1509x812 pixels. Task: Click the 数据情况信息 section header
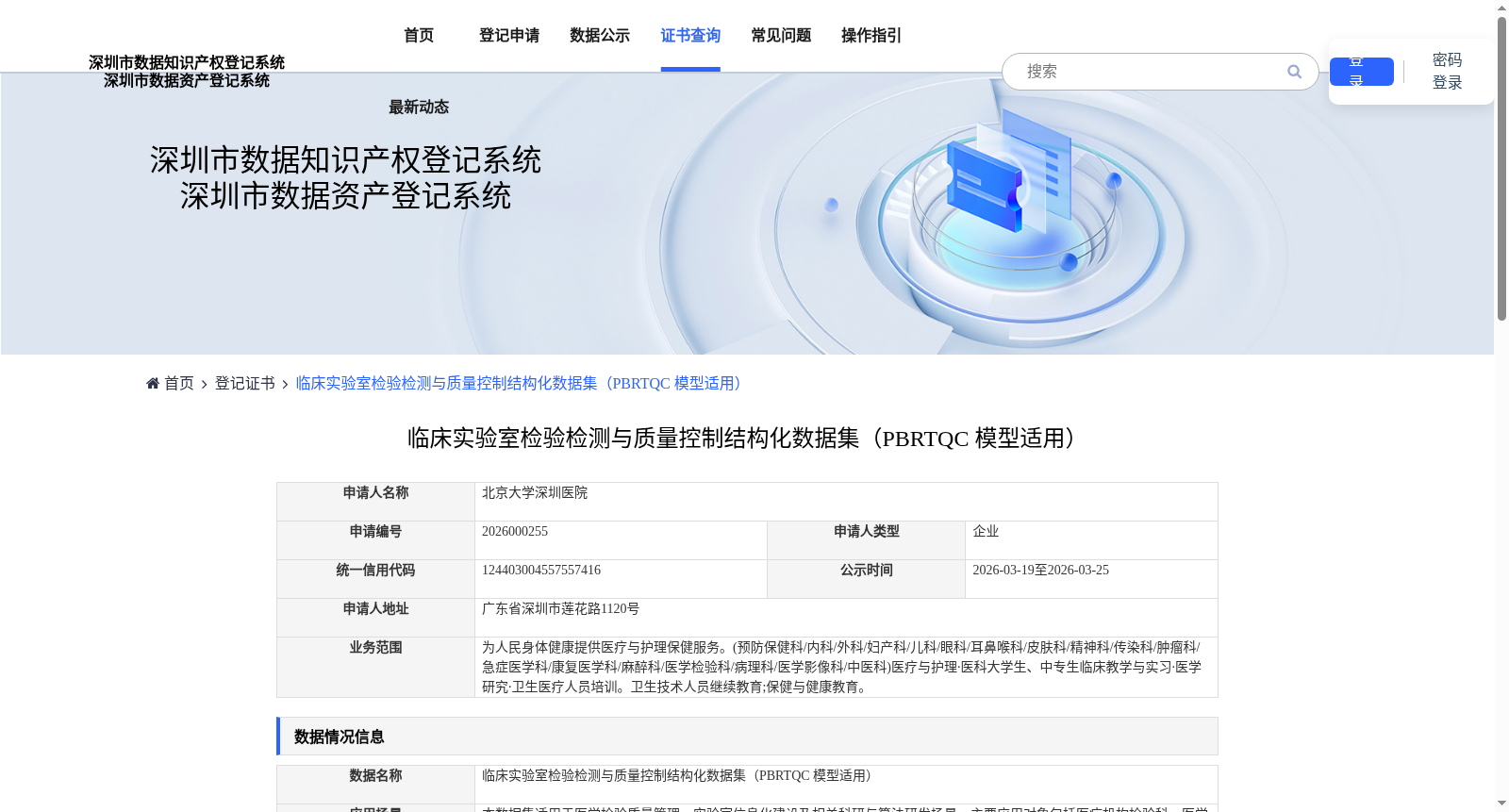[747, 737]
